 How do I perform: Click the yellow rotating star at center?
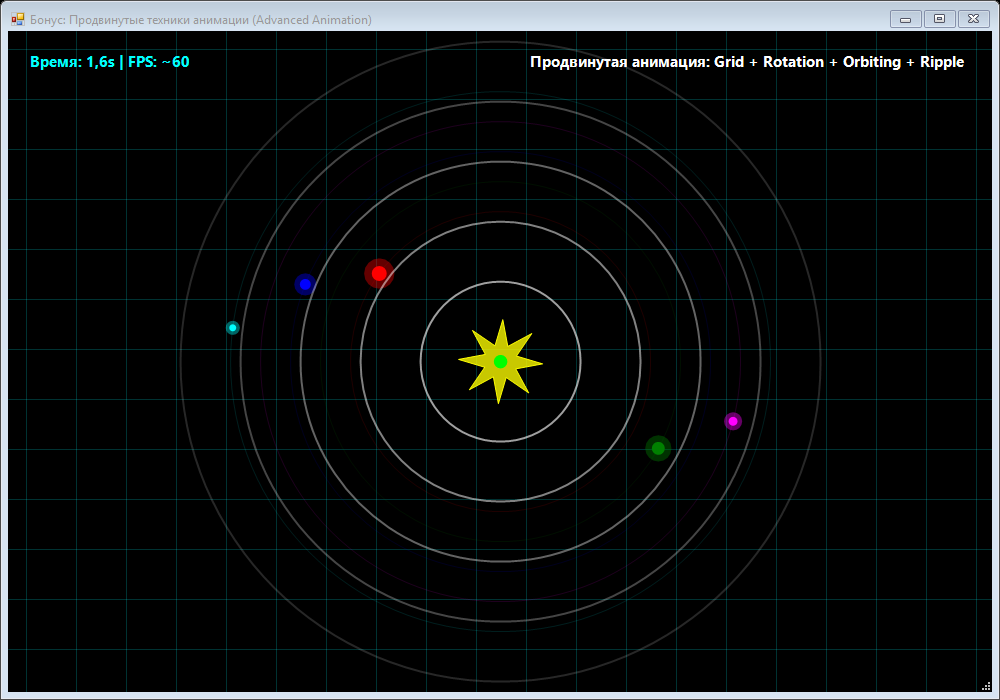click(501, 361)
